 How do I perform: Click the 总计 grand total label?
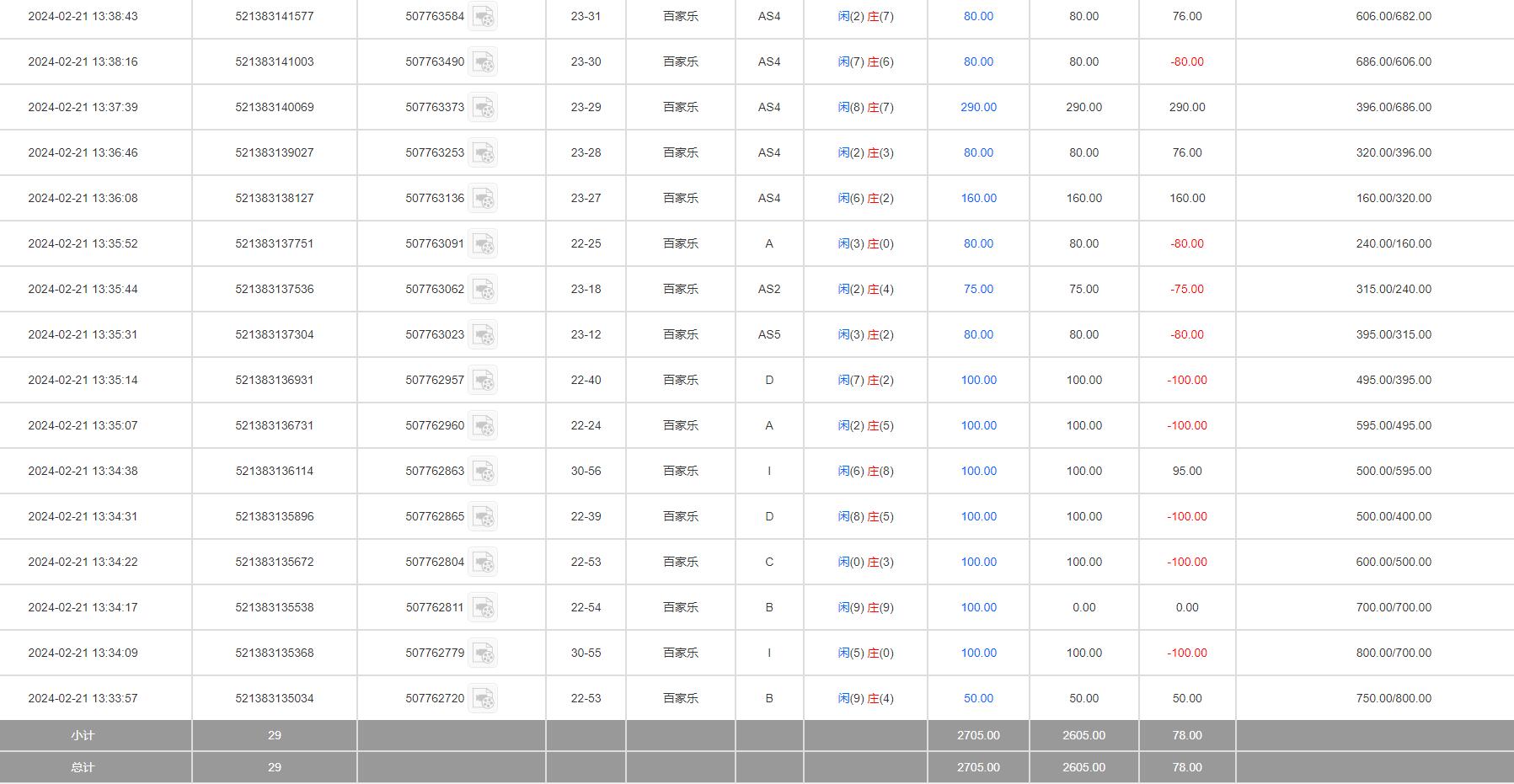[83, 767]
